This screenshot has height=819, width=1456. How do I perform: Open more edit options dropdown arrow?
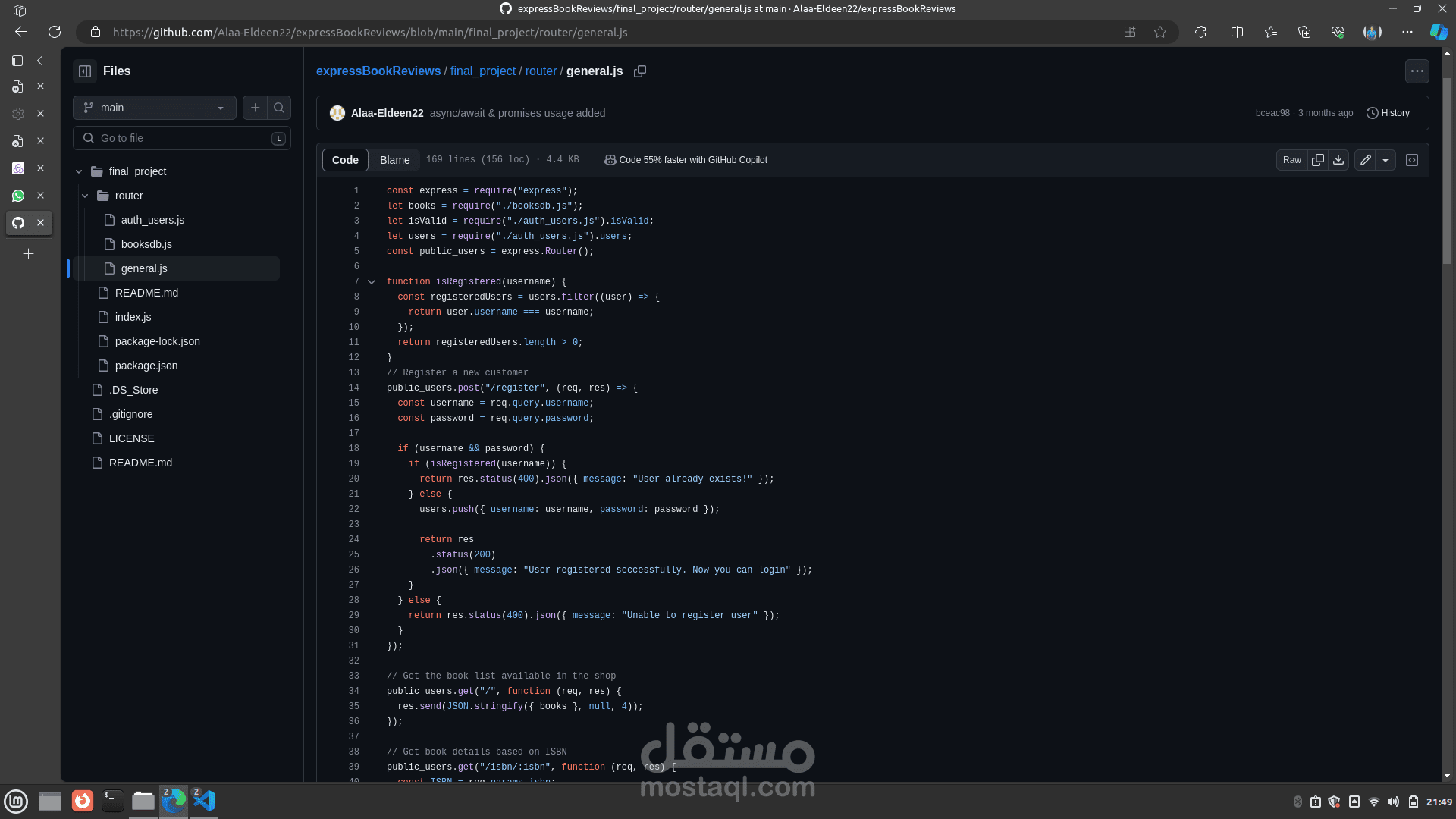(1385, 160)
